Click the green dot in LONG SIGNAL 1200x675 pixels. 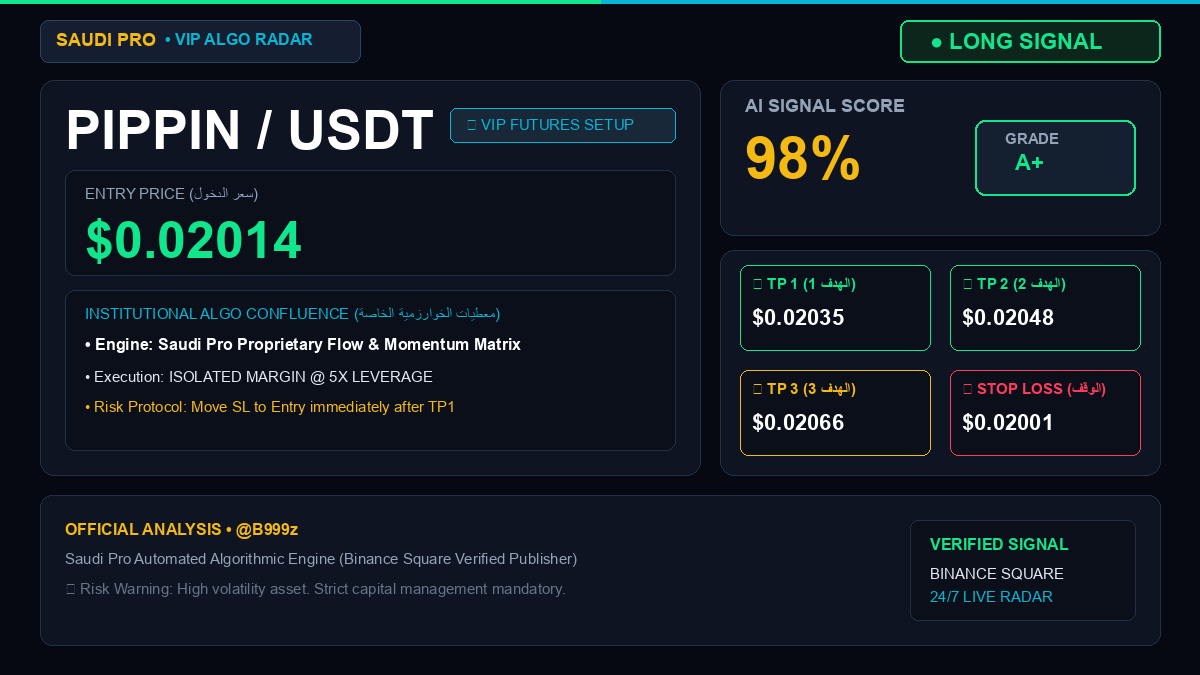[936, 42]
